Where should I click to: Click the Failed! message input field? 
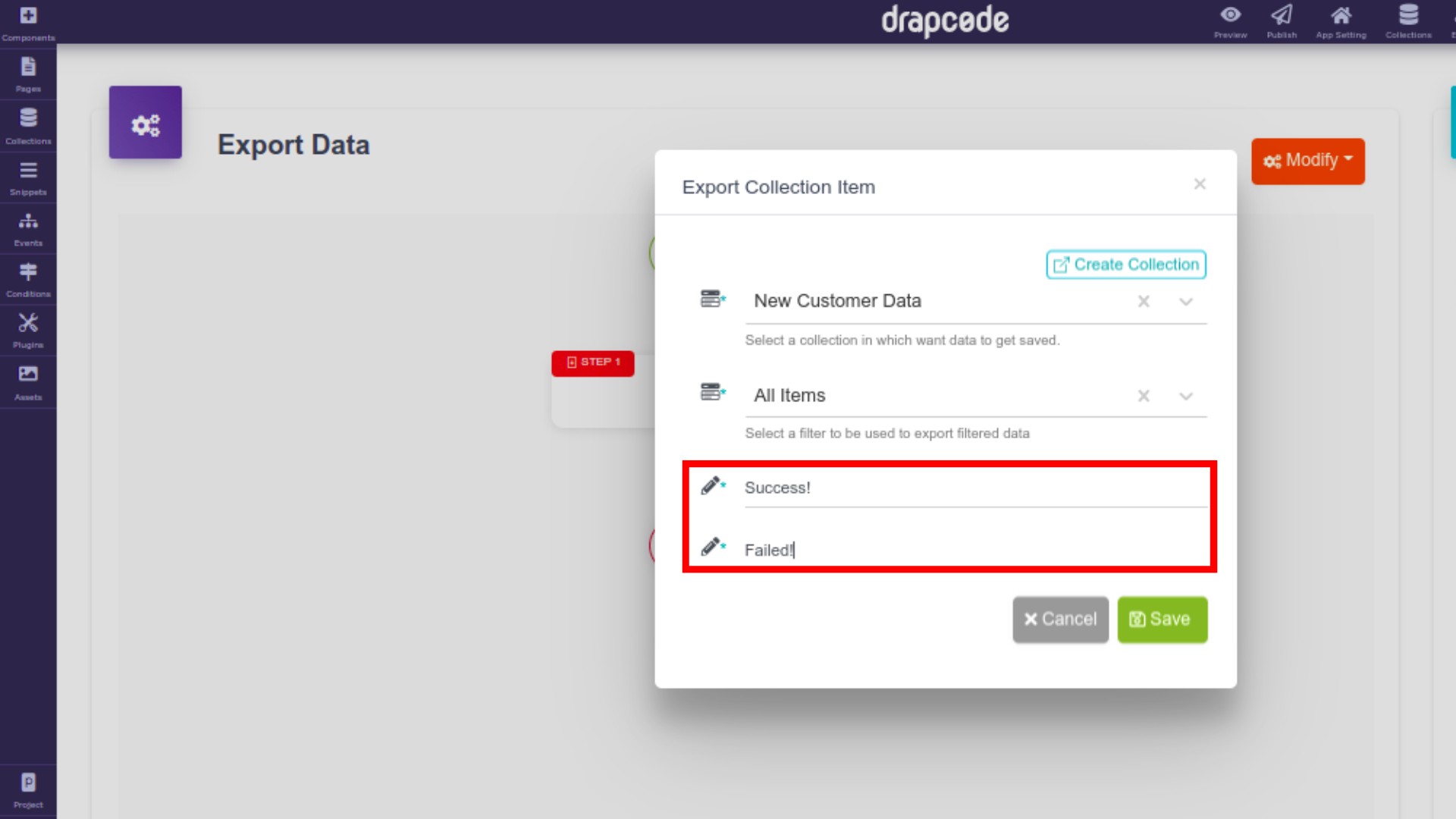pos(975,550)
